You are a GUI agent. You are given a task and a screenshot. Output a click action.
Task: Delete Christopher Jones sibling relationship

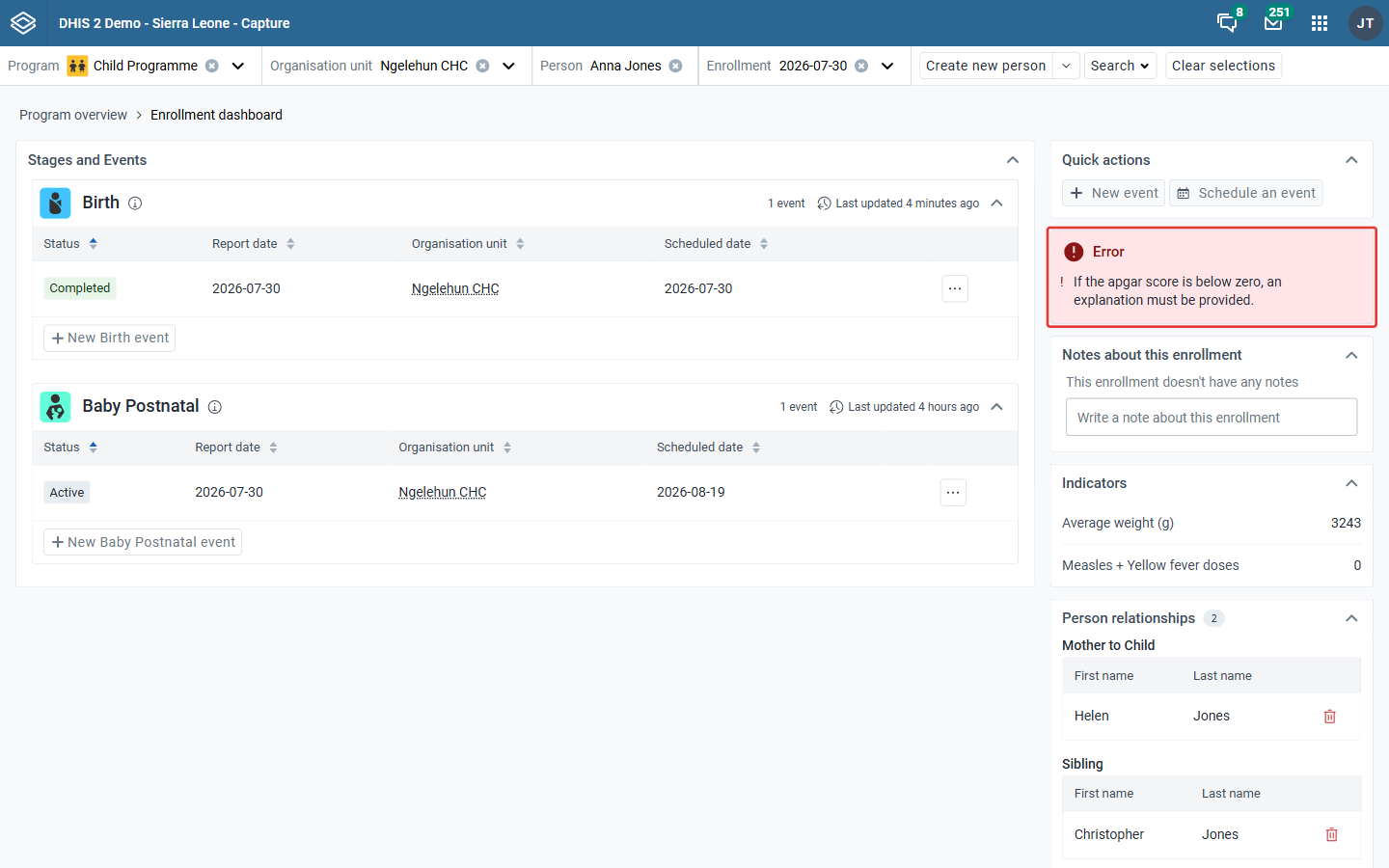click(1331, 834)
